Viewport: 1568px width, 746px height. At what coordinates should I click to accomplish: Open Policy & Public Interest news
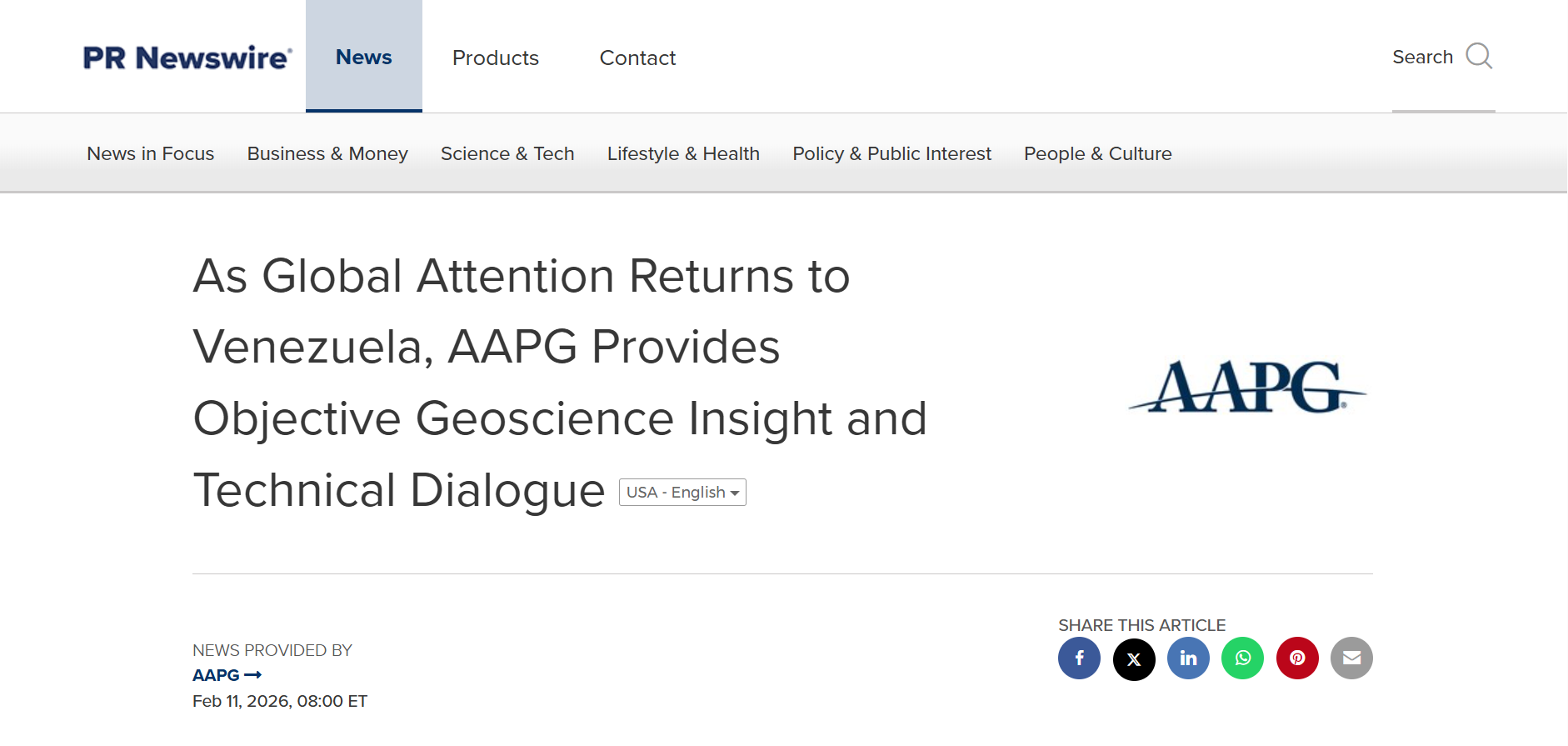click(891, 153)
